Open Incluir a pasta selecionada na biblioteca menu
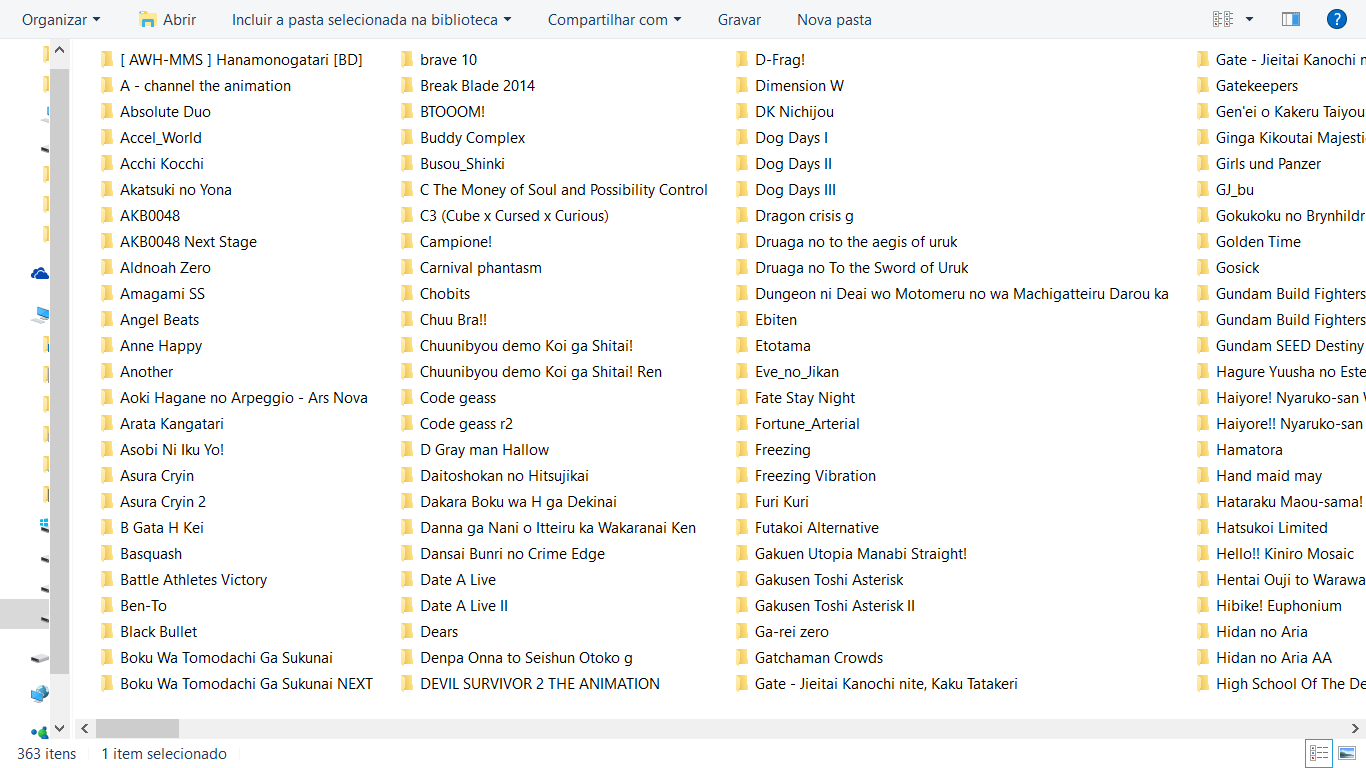 pos(371,19)
